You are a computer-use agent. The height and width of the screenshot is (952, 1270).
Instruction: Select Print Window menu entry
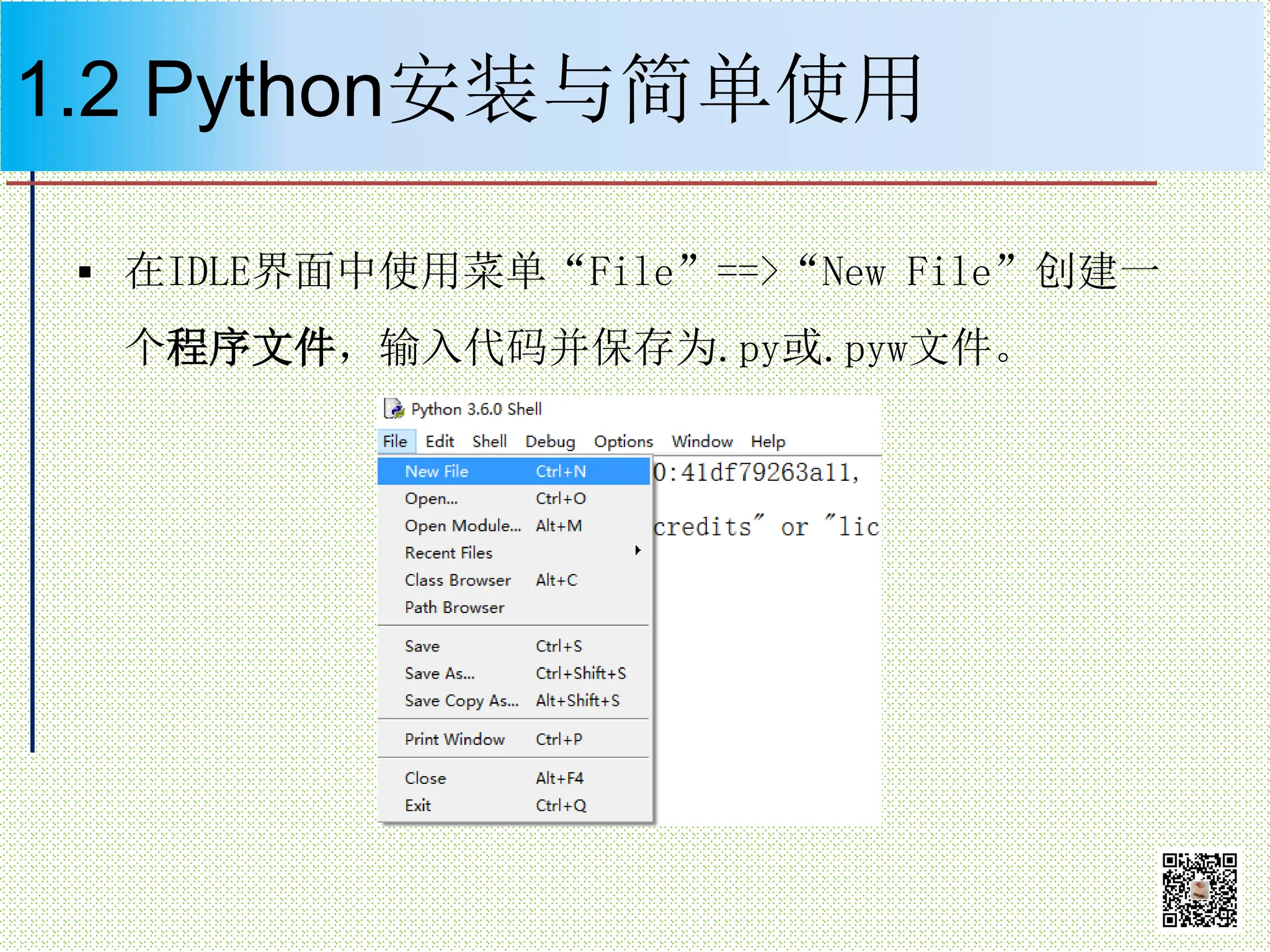[513, 739]
